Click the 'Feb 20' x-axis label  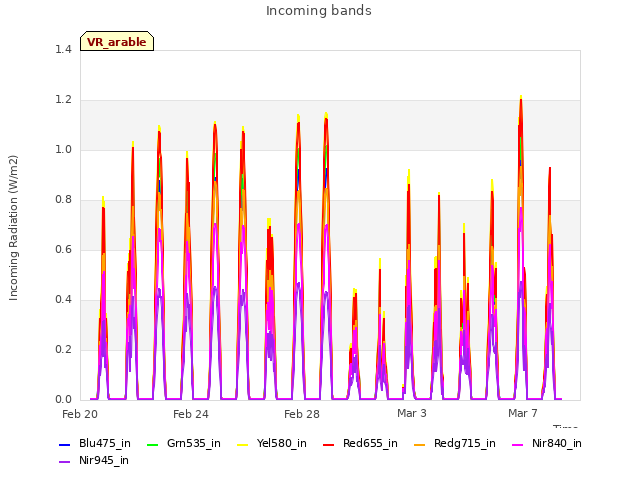(80, 414)
